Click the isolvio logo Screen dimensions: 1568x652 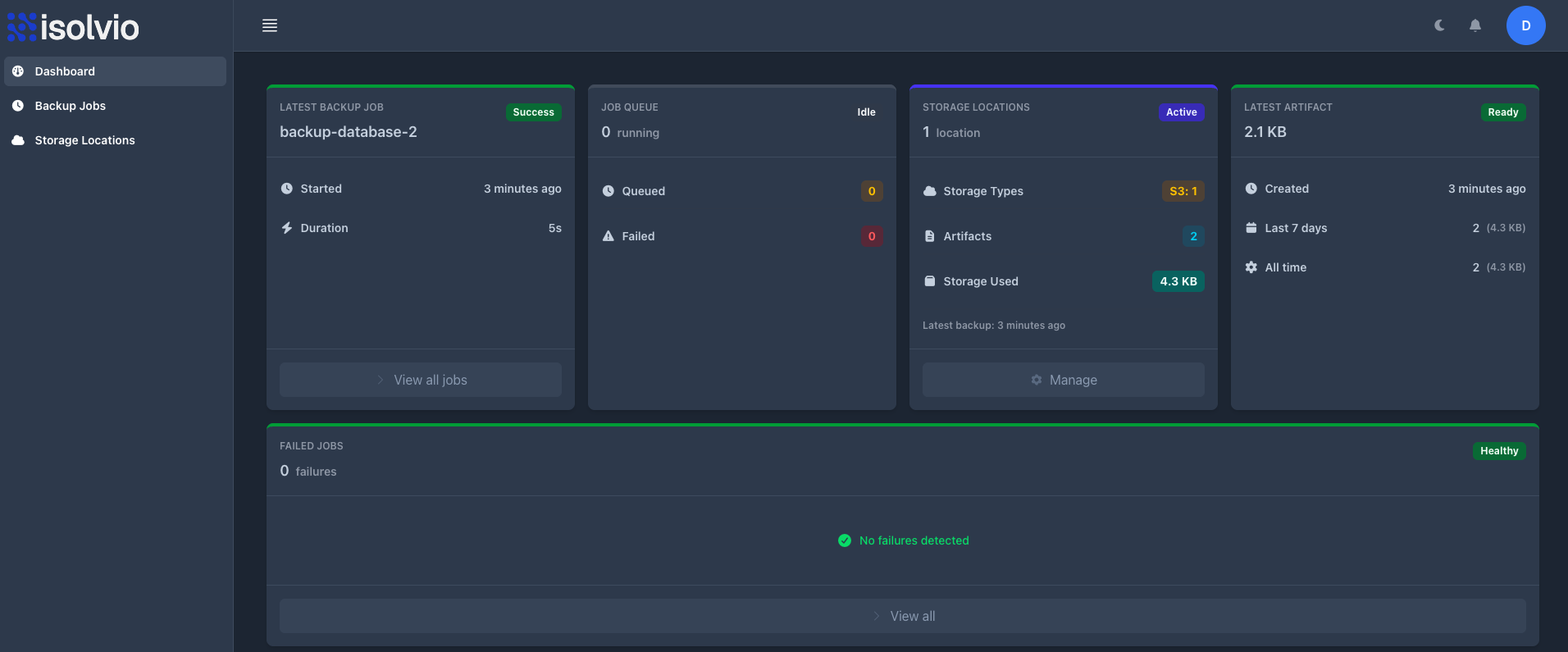point(73,27)
